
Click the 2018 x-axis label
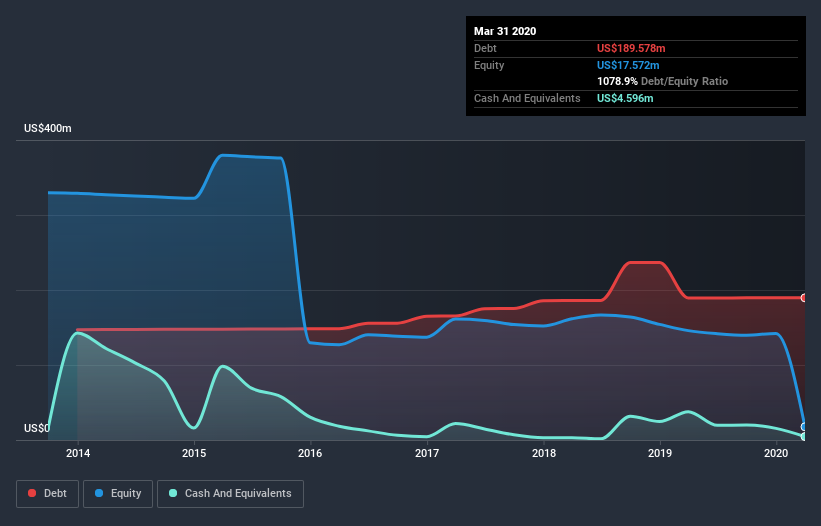click(543, 453)
